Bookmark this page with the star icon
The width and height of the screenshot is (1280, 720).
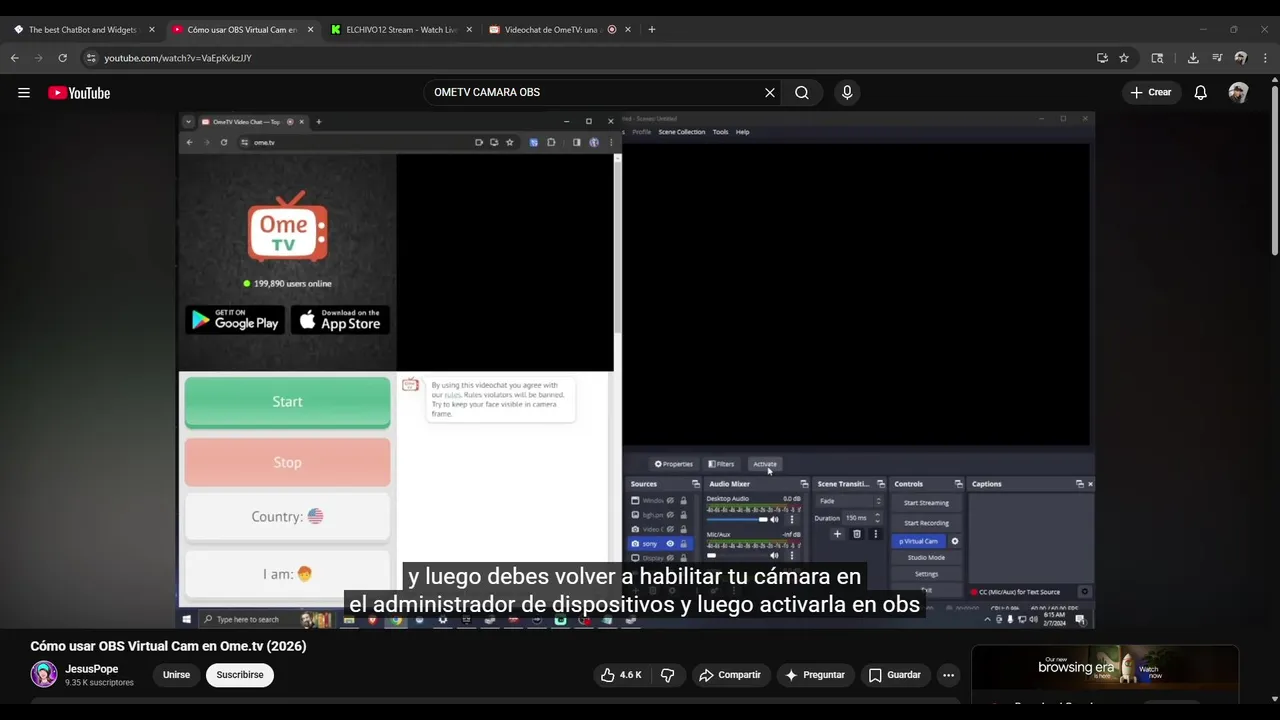[x=1124, y=58]
